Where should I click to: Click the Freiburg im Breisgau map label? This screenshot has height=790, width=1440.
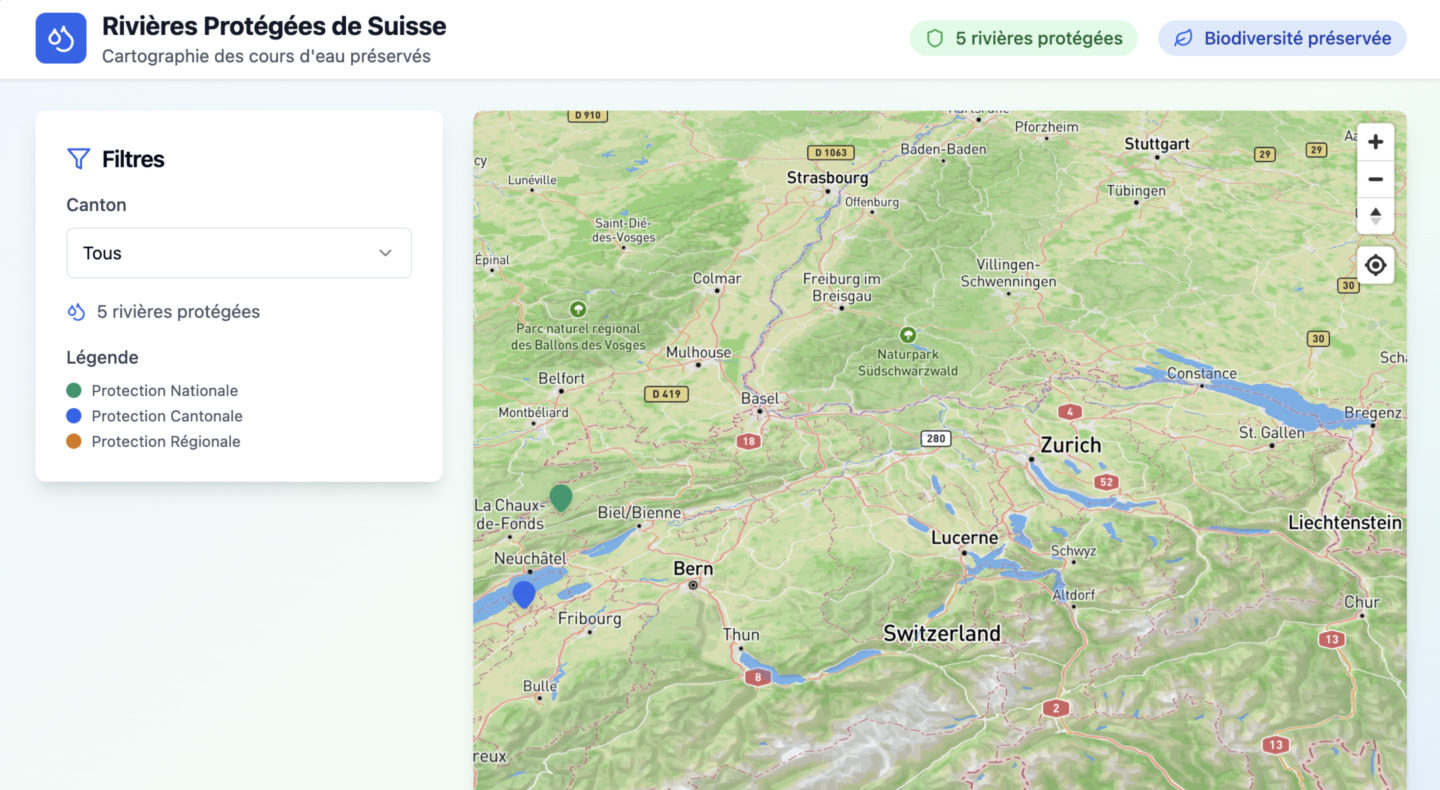pos(841,287)
